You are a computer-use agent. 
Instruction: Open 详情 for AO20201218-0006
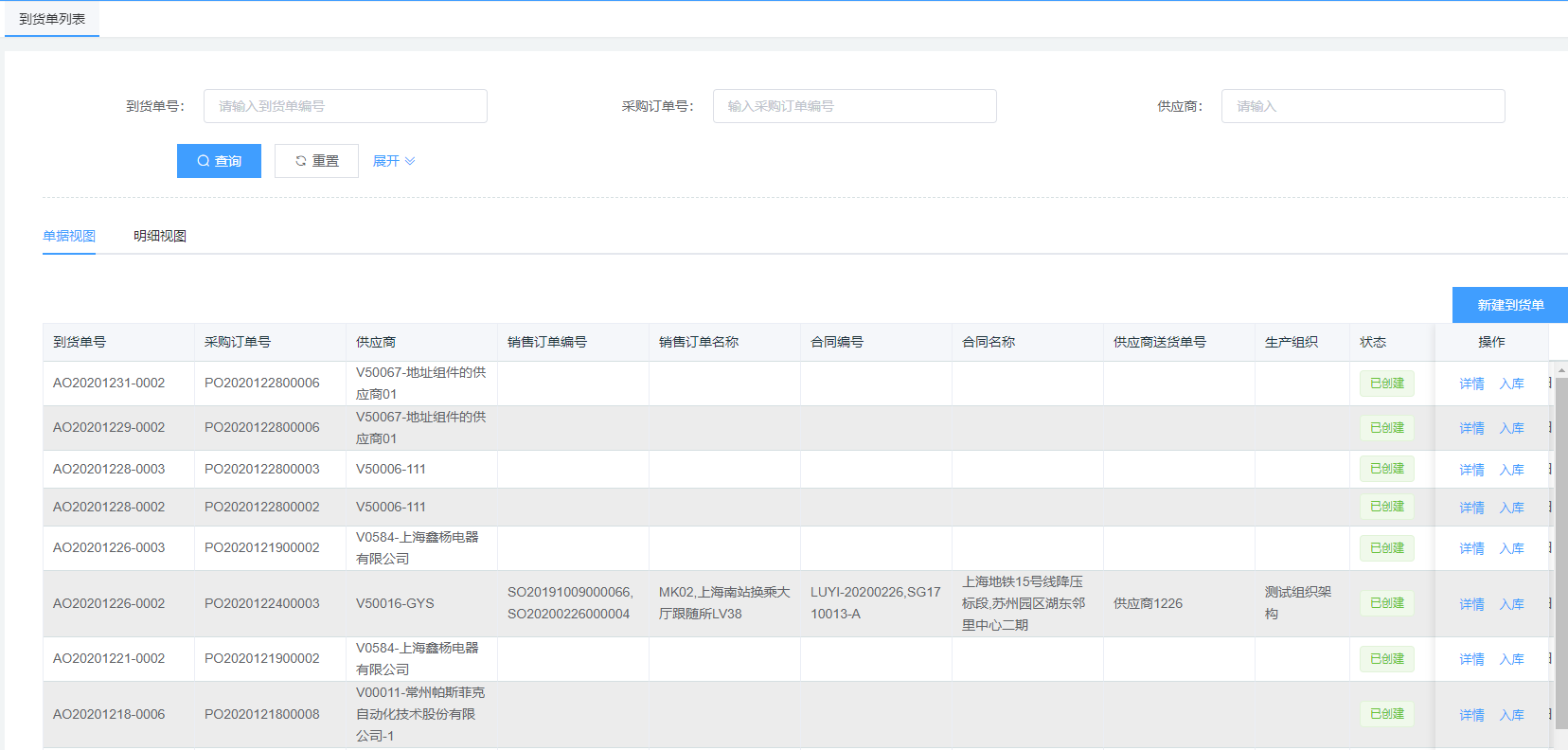(x=1471, y=715)
